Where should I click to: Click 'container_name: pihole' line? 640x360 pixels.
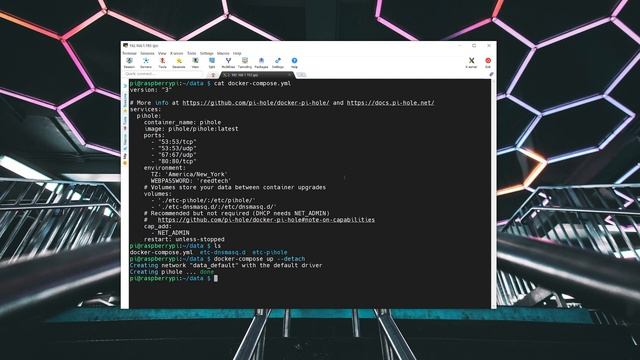pos(182,122)
